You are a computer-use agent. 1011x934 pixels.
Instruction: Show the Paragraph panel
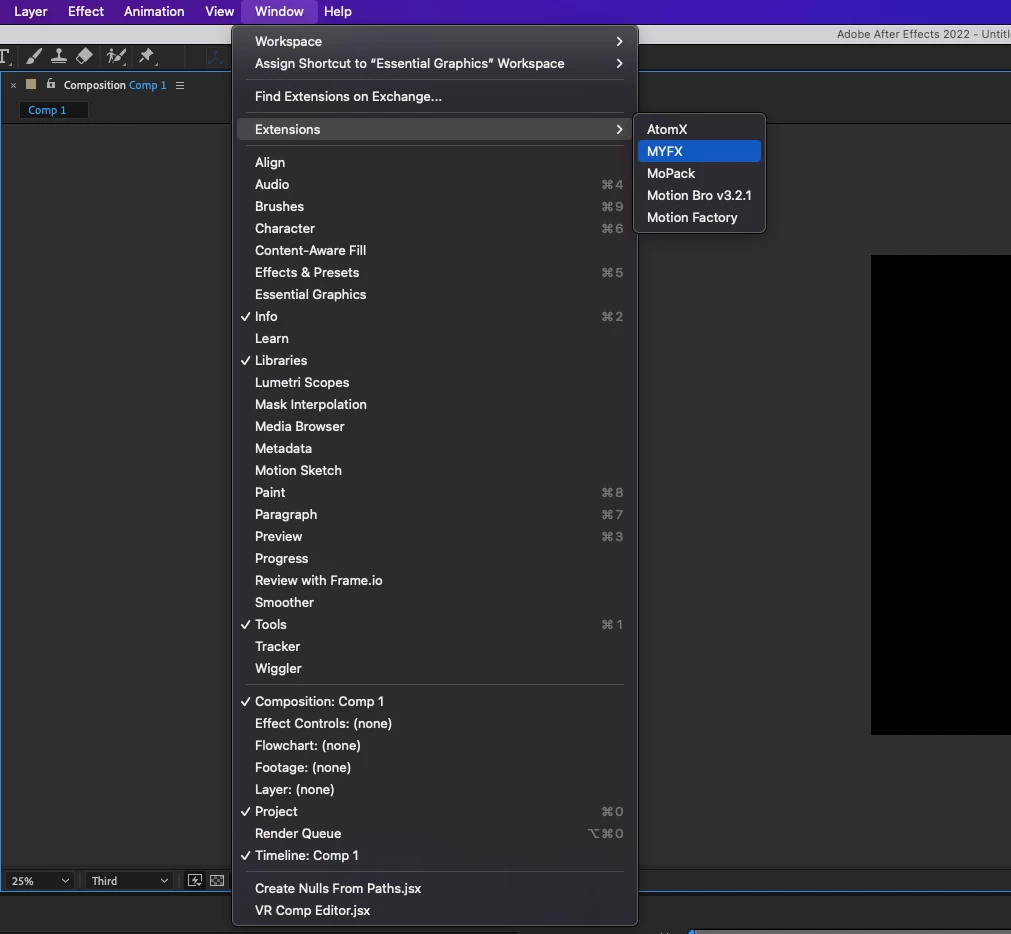tap(435, 514)
